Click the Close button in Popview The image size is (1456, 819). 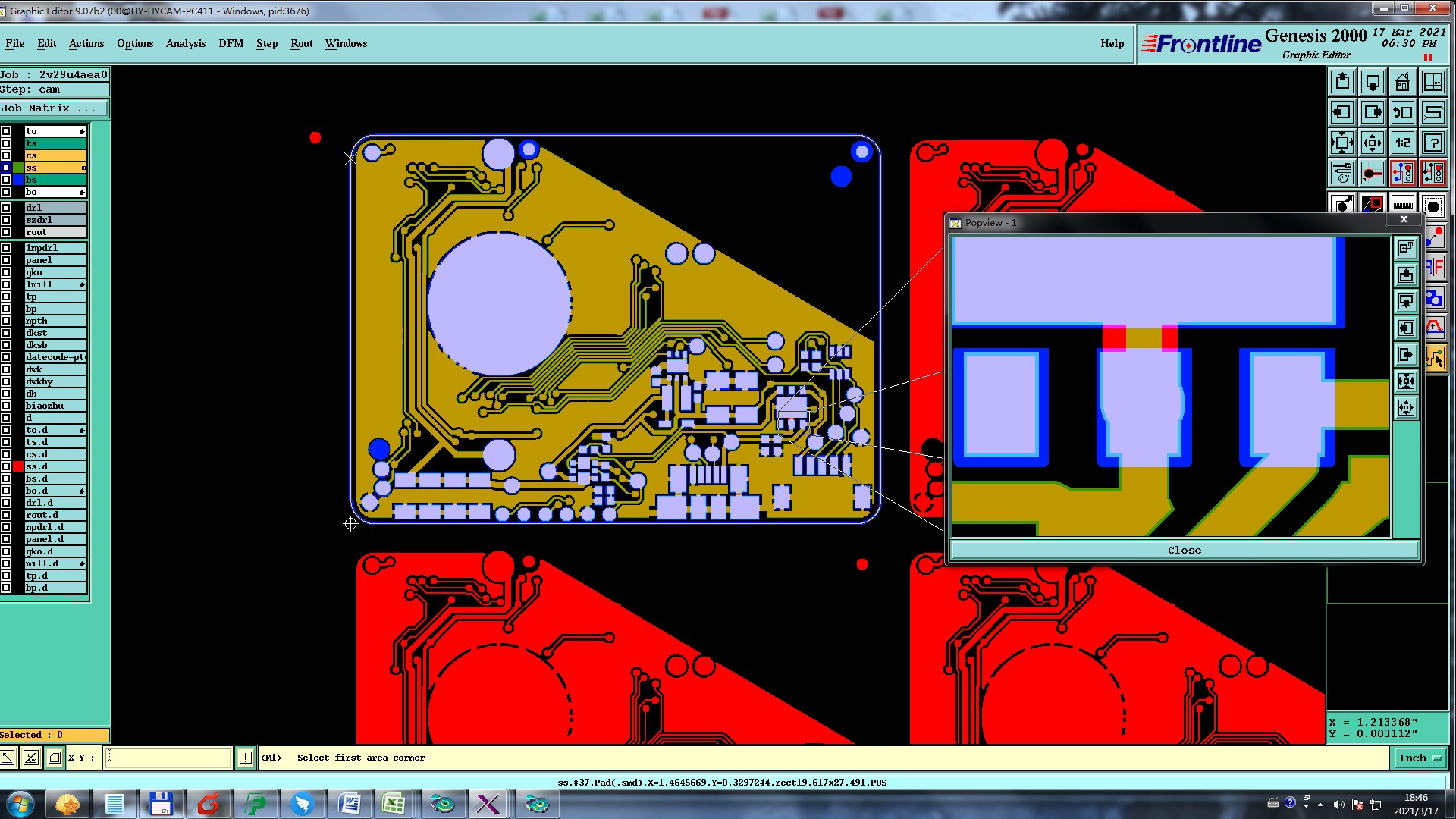1184,550
